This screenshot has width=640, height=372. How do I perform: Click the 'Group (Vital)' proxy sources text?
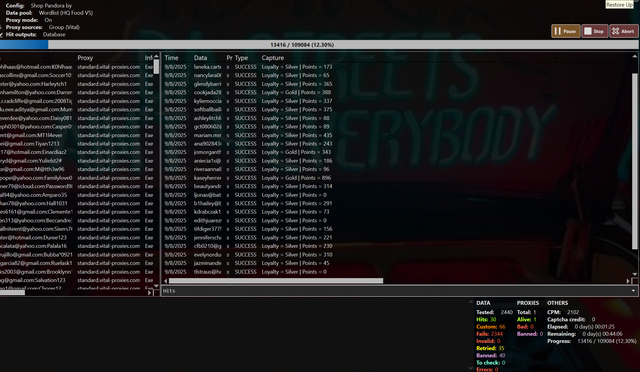click(x=64, y=27)
